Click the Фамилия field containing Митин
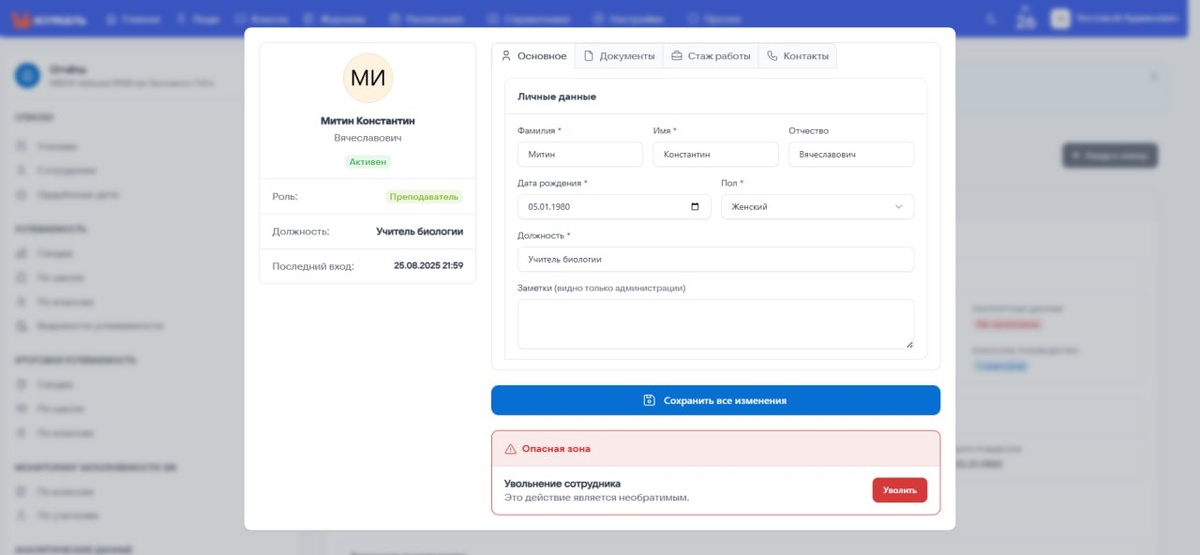This screenshot has height=555, width=1200. tap(580, 154)
